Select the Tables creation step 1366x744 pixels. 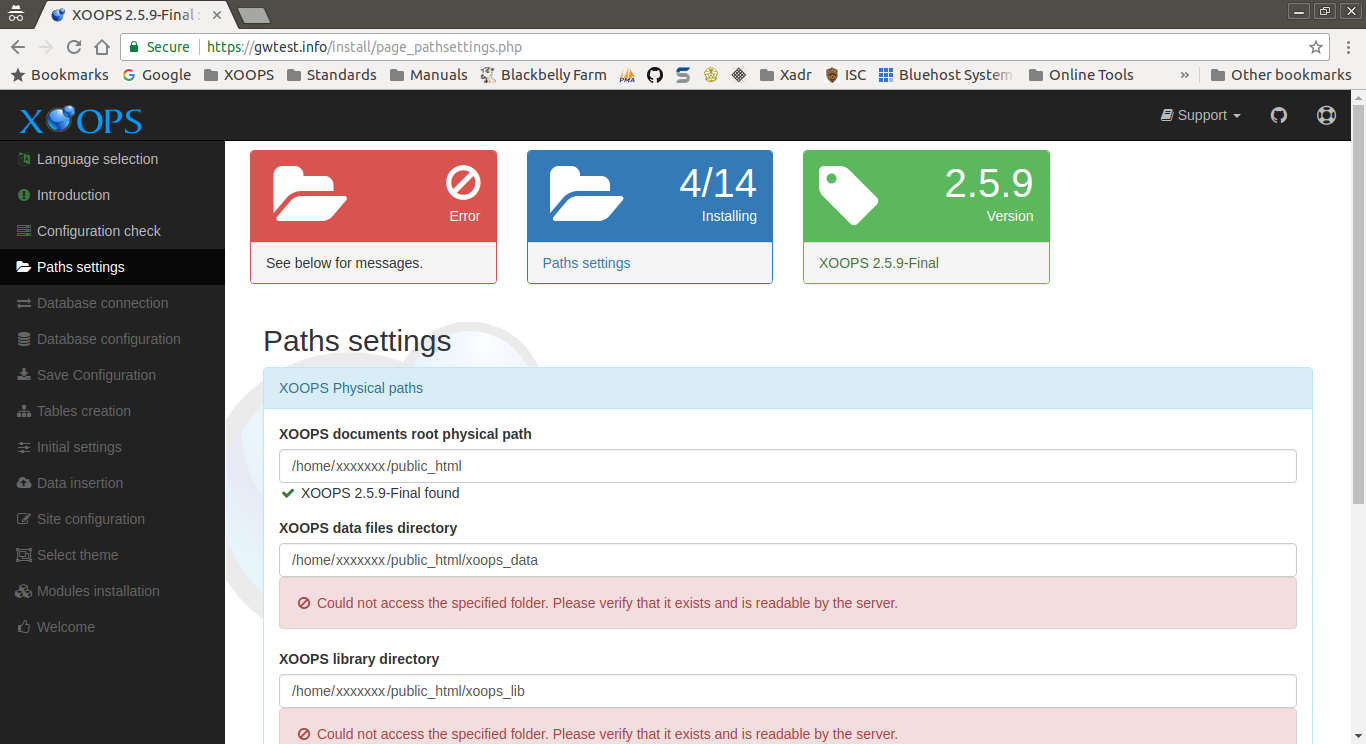[x=84, y=411]
